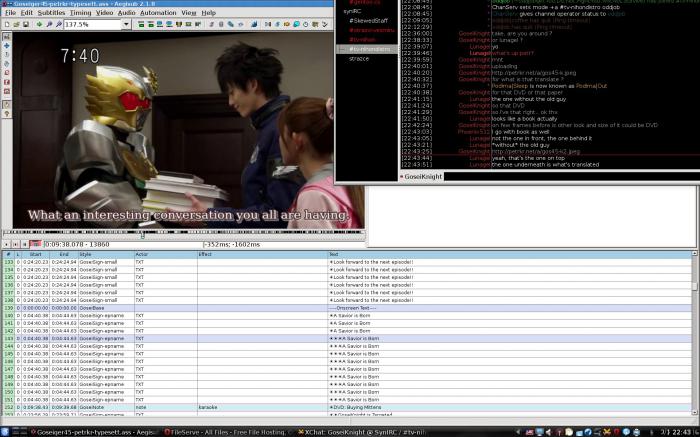Toggle realtime video update button
This screenshot has height=437, width=700.
click(x=6, y=104)
